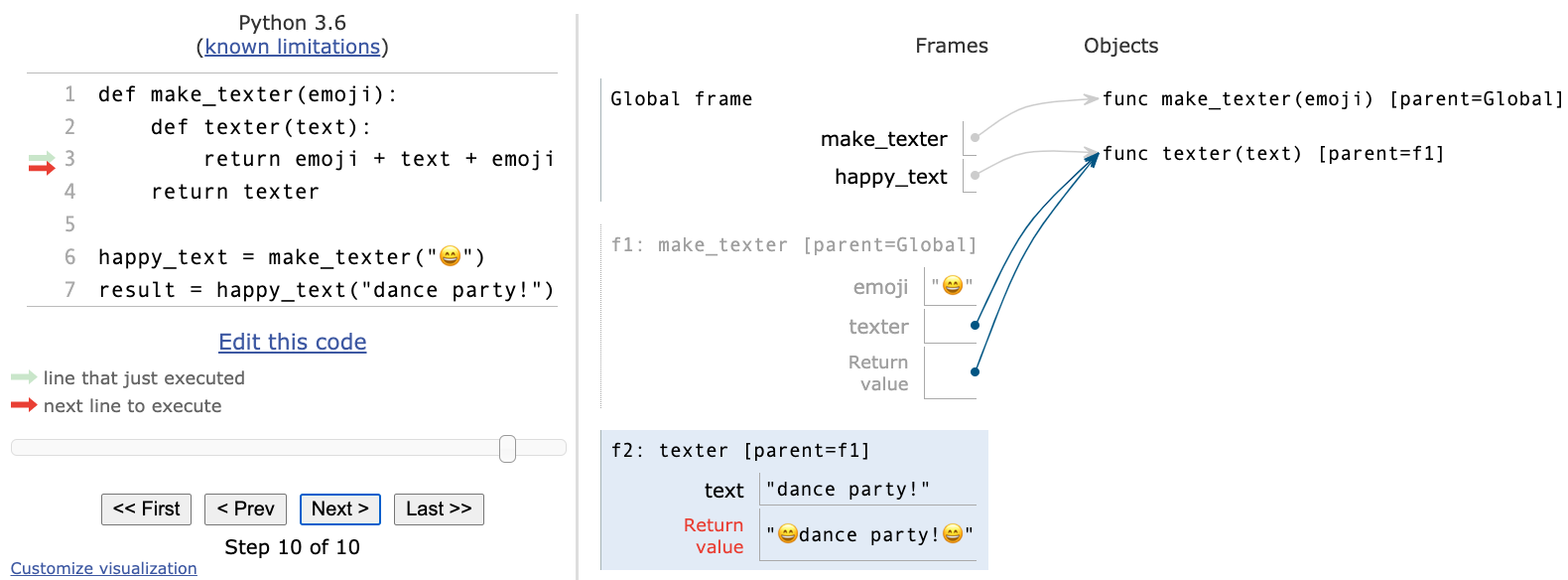
Task: Open the "known limitations" link
Action: click(x=292, y=47)
